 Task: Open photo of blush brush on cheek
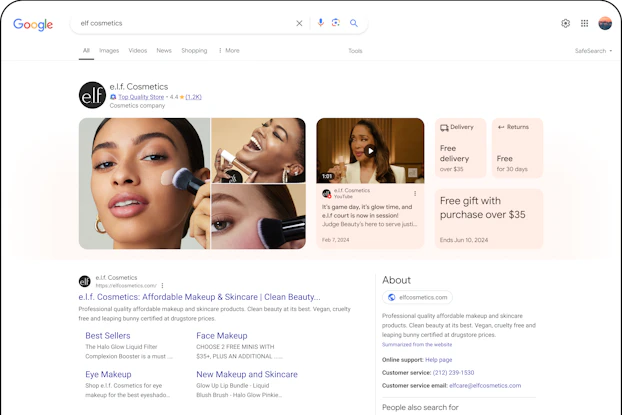[x=258, y=217]
